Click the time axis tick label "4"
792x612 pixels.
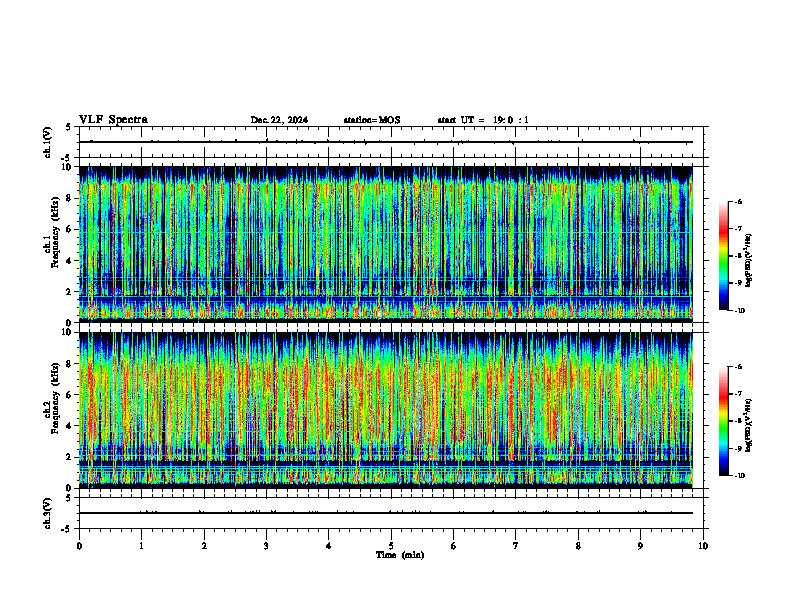(x=329, y=546)
